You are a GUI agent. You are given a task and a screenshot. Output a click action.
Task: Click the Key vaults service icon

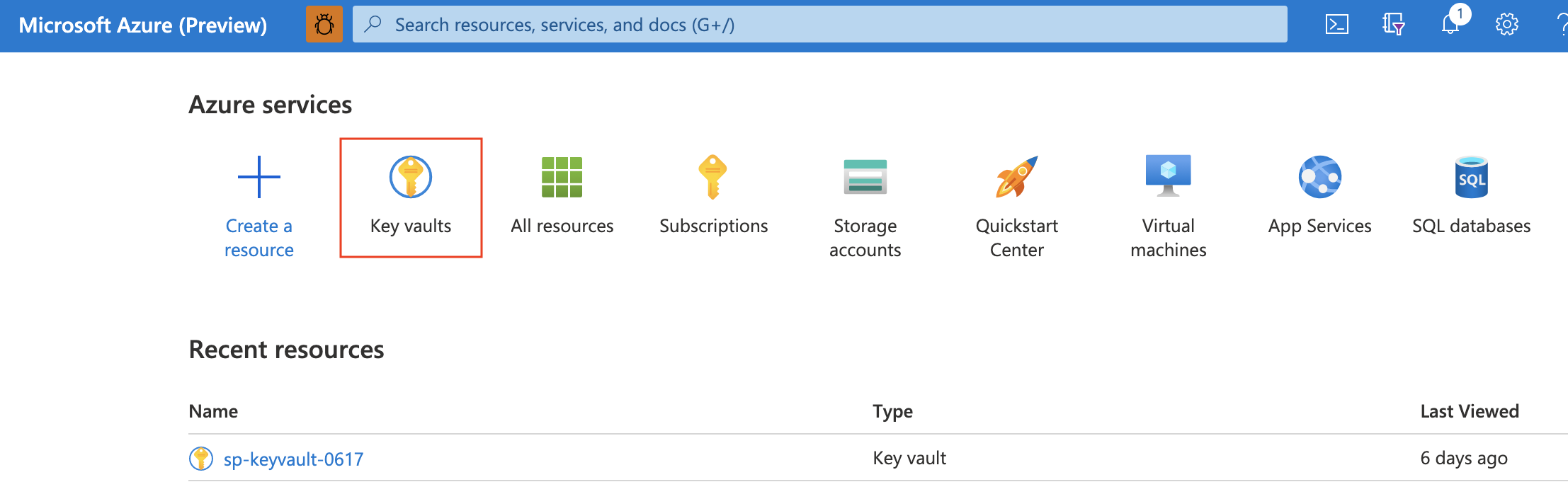click(411, 177)
